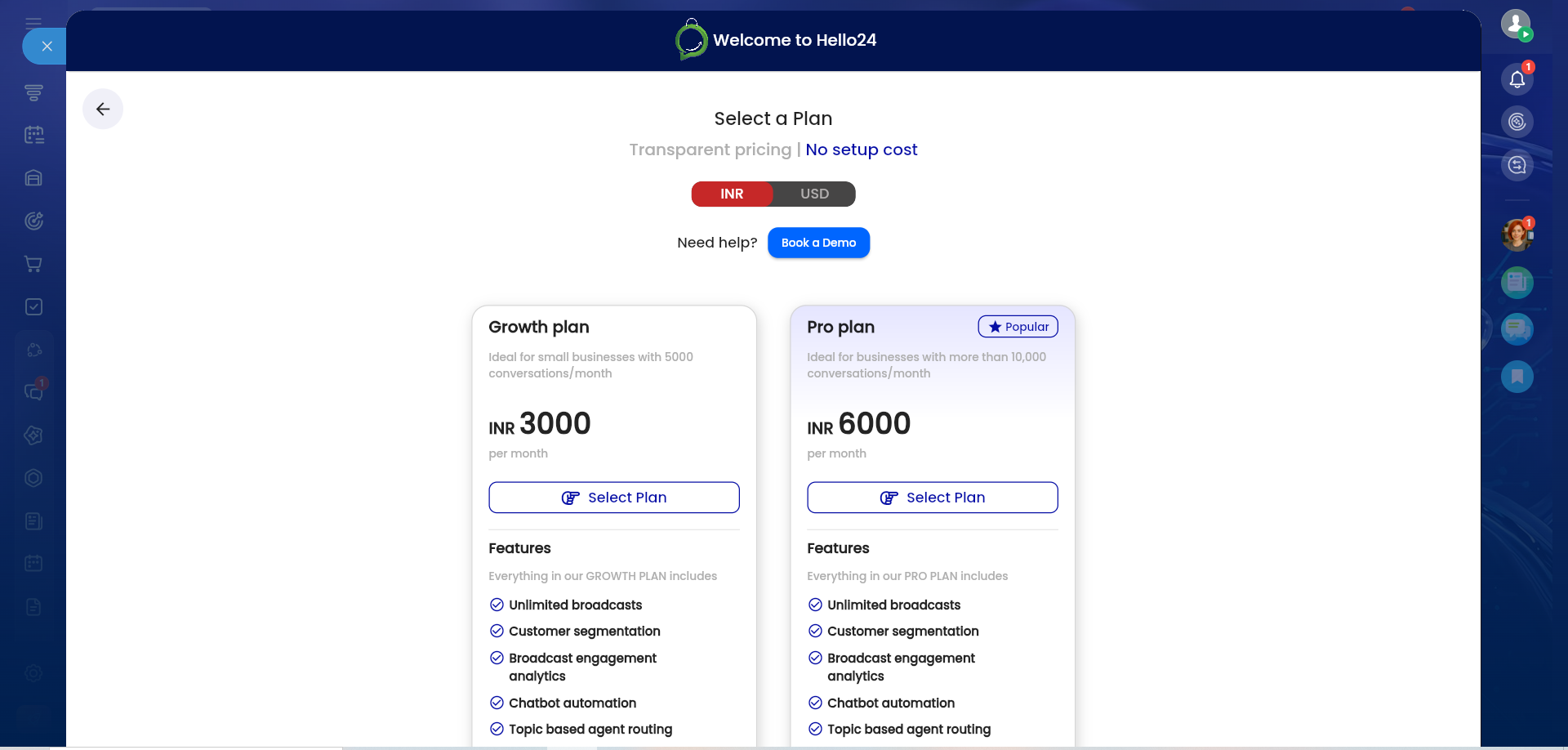Open the bookmark icon in right sidebar
Viewport: 1568px width, 750px height.
[x=1517, y=377]
